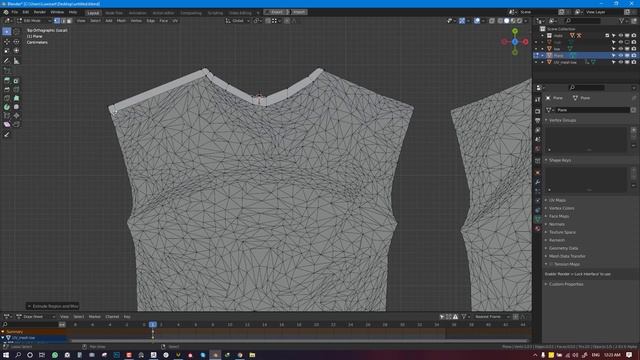Open the Render properties tab

(538, 111)
